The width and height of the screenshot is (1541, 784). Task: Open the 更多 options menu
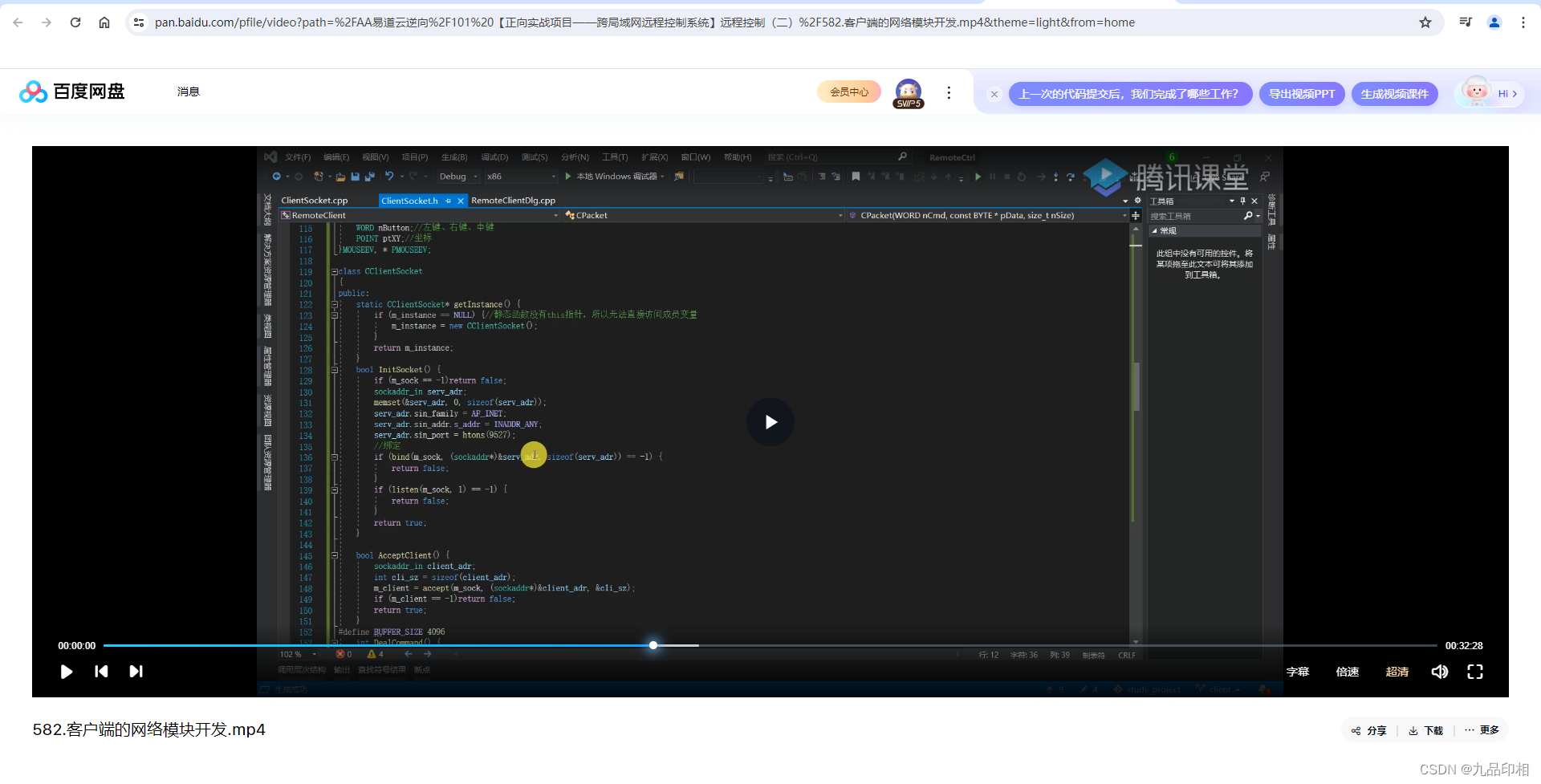tap(1482, 730)
